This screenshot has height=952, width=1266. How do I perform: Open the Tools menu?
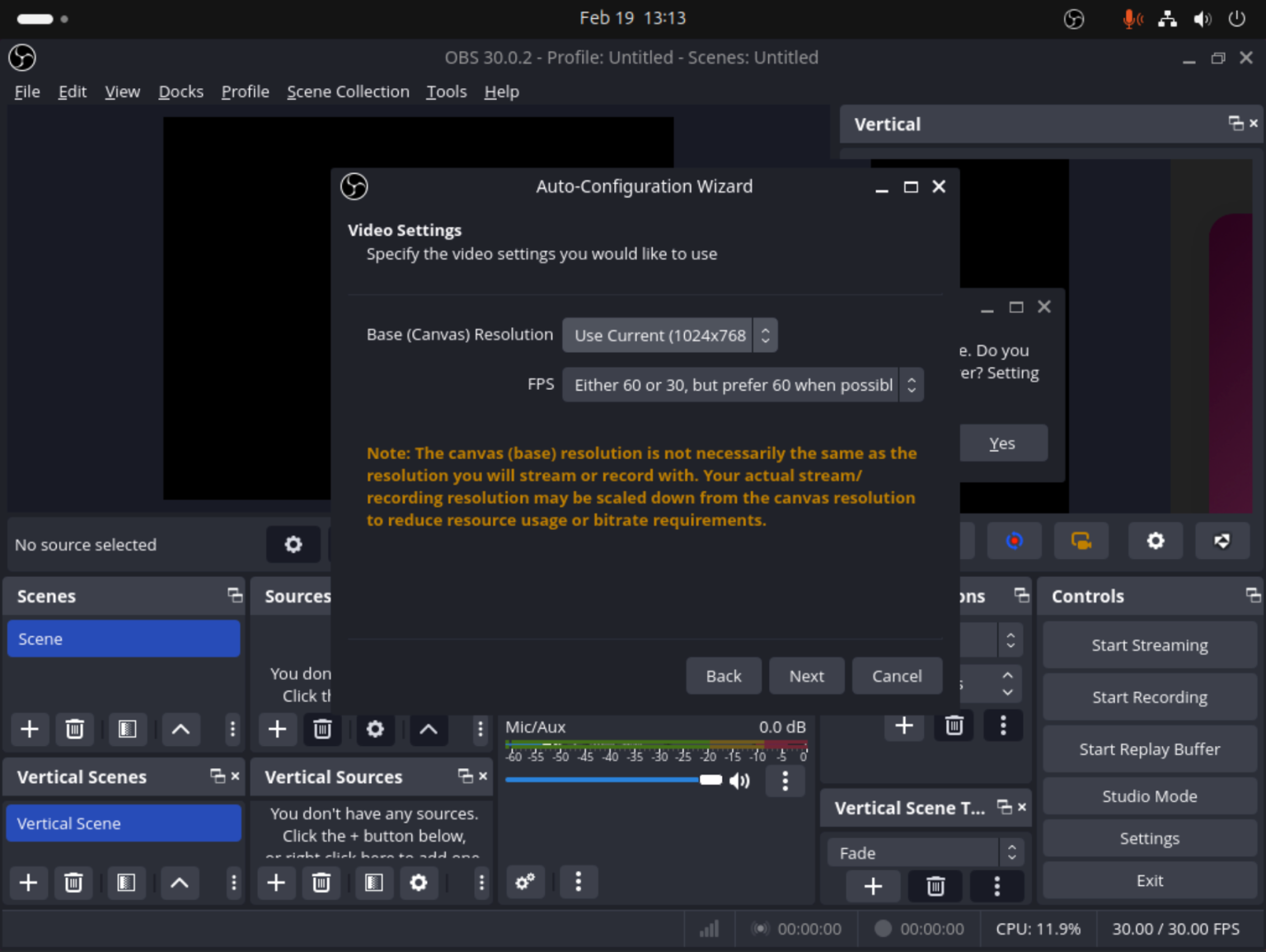[446, 91]
